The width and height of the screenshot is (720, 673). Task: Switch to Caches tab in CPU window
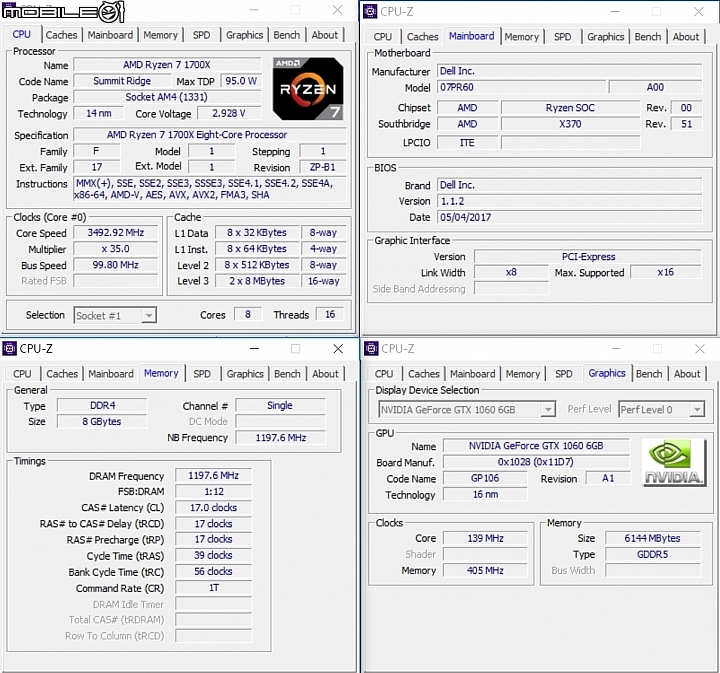pos(62,35)
